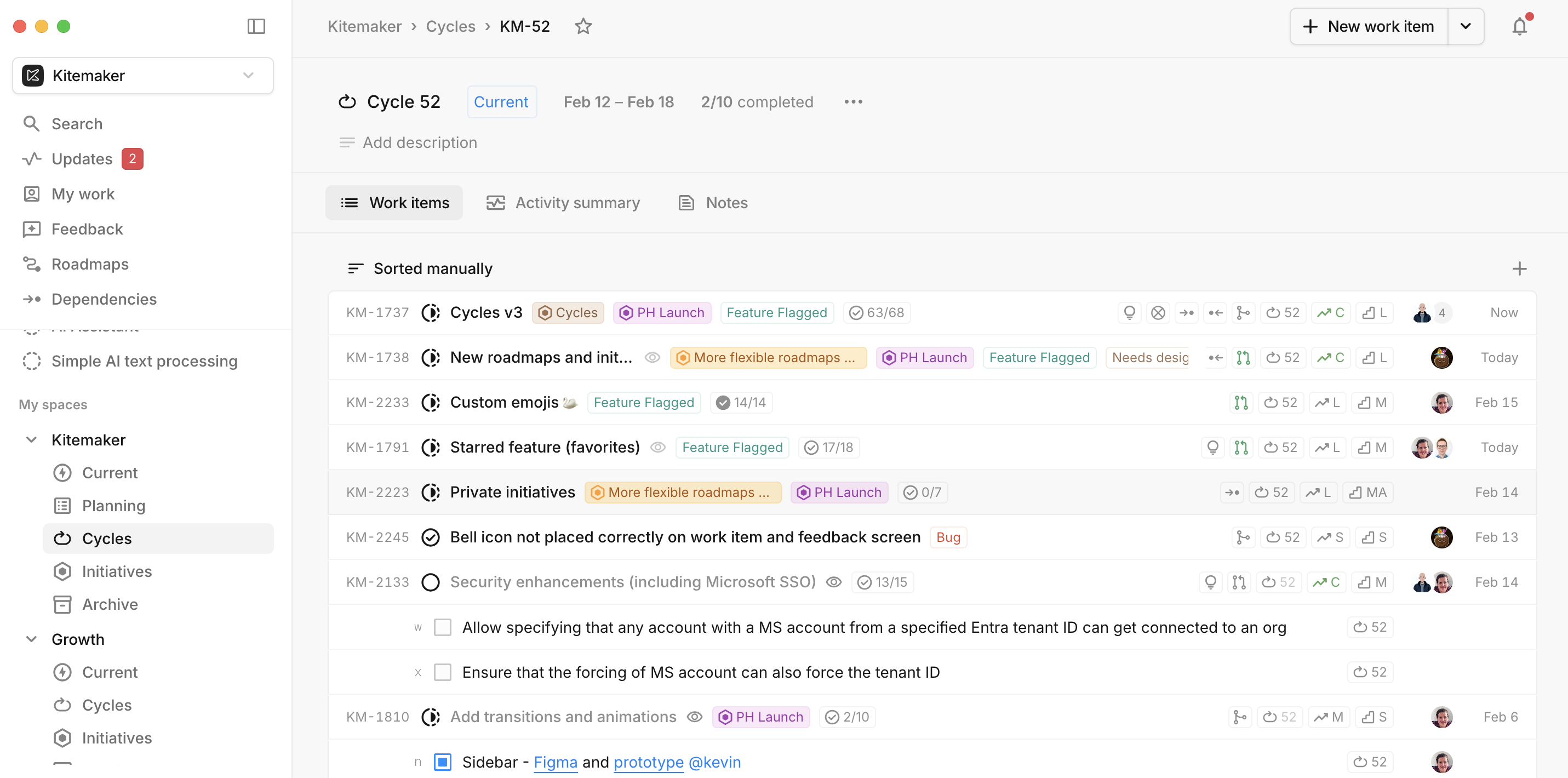The width and height of the screenshot is (1568, 778).
Task: Toggle watch eye on Starred feature row
Action: coord(657,448)
